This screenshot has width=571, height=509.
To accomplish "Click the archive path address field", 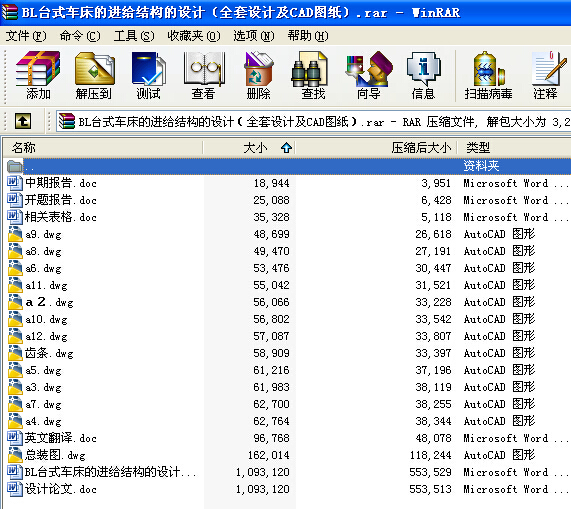I will pos(314,121).
